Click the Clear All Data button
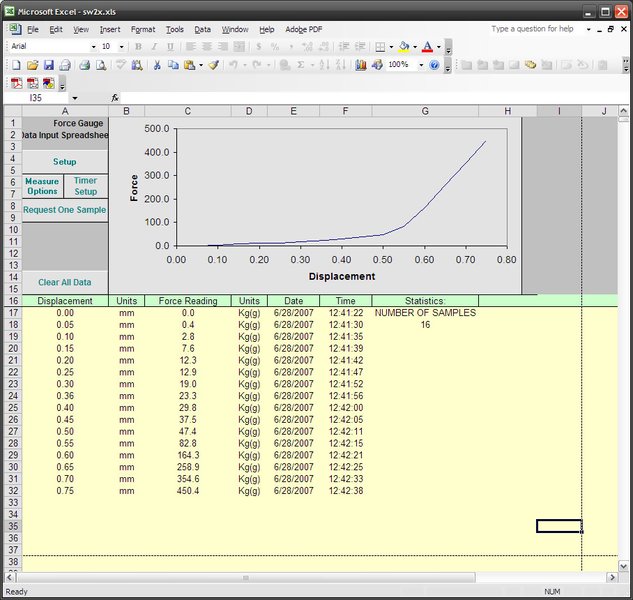The image size is (633, 600). (64, 282)
